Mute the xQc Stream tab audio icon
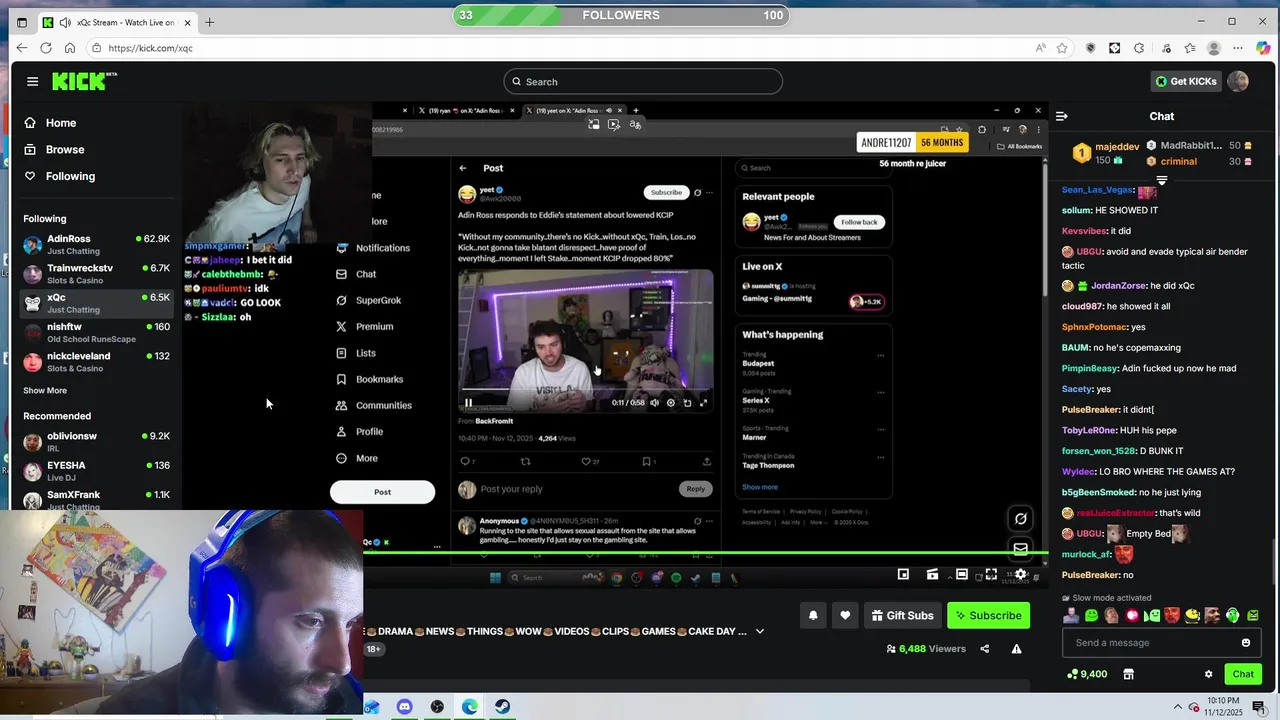 point(65,22)
